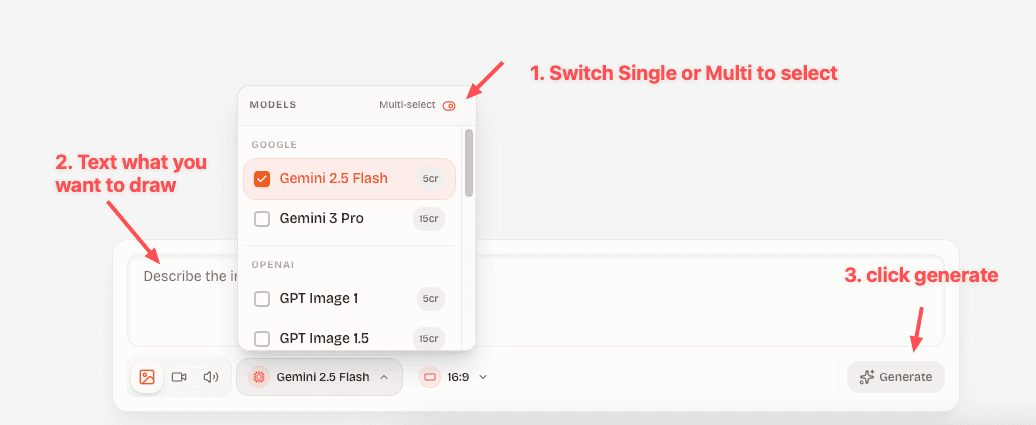1036x425 pixels.
Task: Click the sparkle icon on the Generate button
Action: (x=867, y=377)
